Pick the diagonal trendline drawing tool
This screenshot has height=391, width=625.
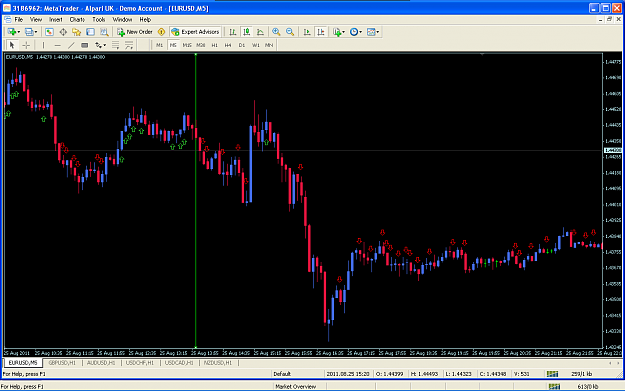(71, 45)
